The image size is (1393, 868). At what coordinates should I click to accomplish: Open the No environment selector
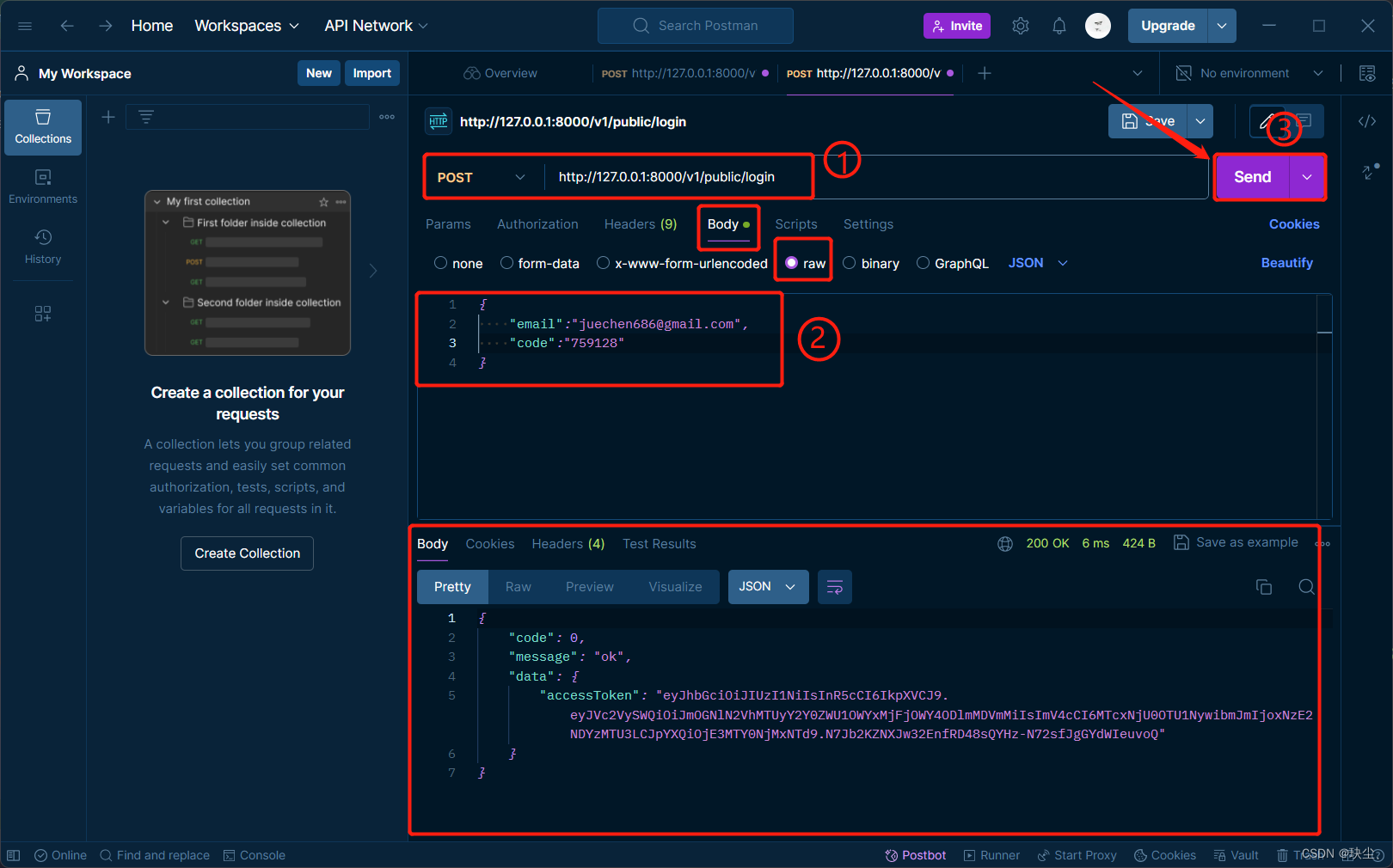pyautogui.click(x=1249, y=73)
